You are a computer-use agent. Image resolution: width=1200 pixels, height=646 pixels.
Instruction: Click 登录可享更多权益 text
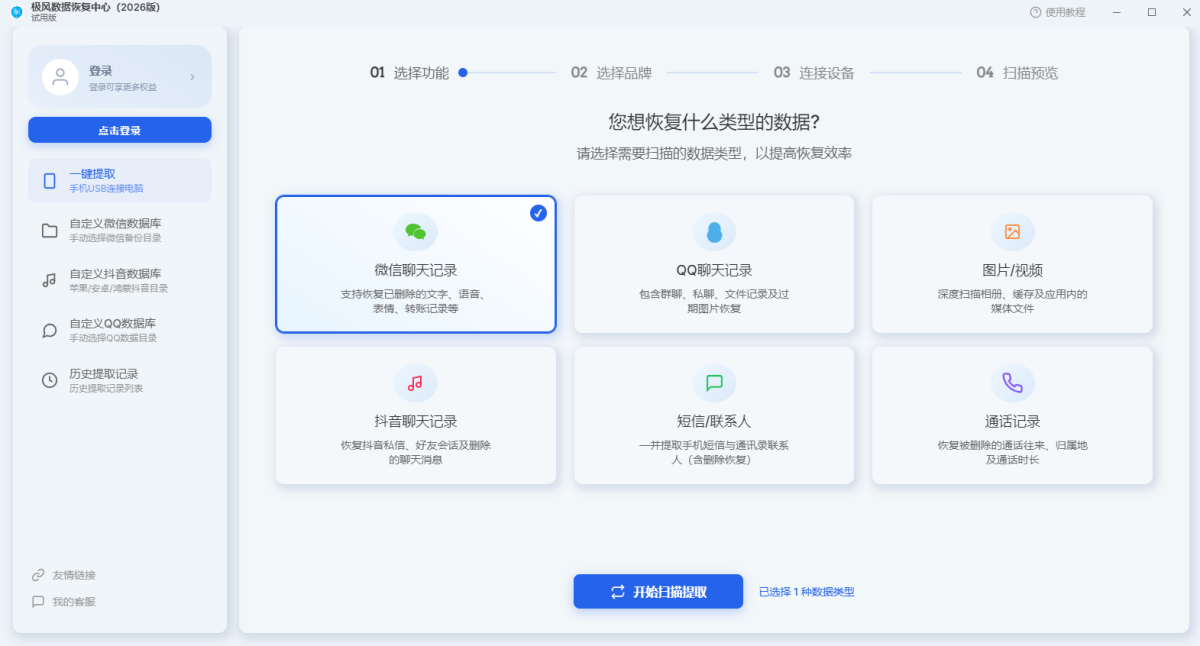pyautogui.click(x=123, y=87)
